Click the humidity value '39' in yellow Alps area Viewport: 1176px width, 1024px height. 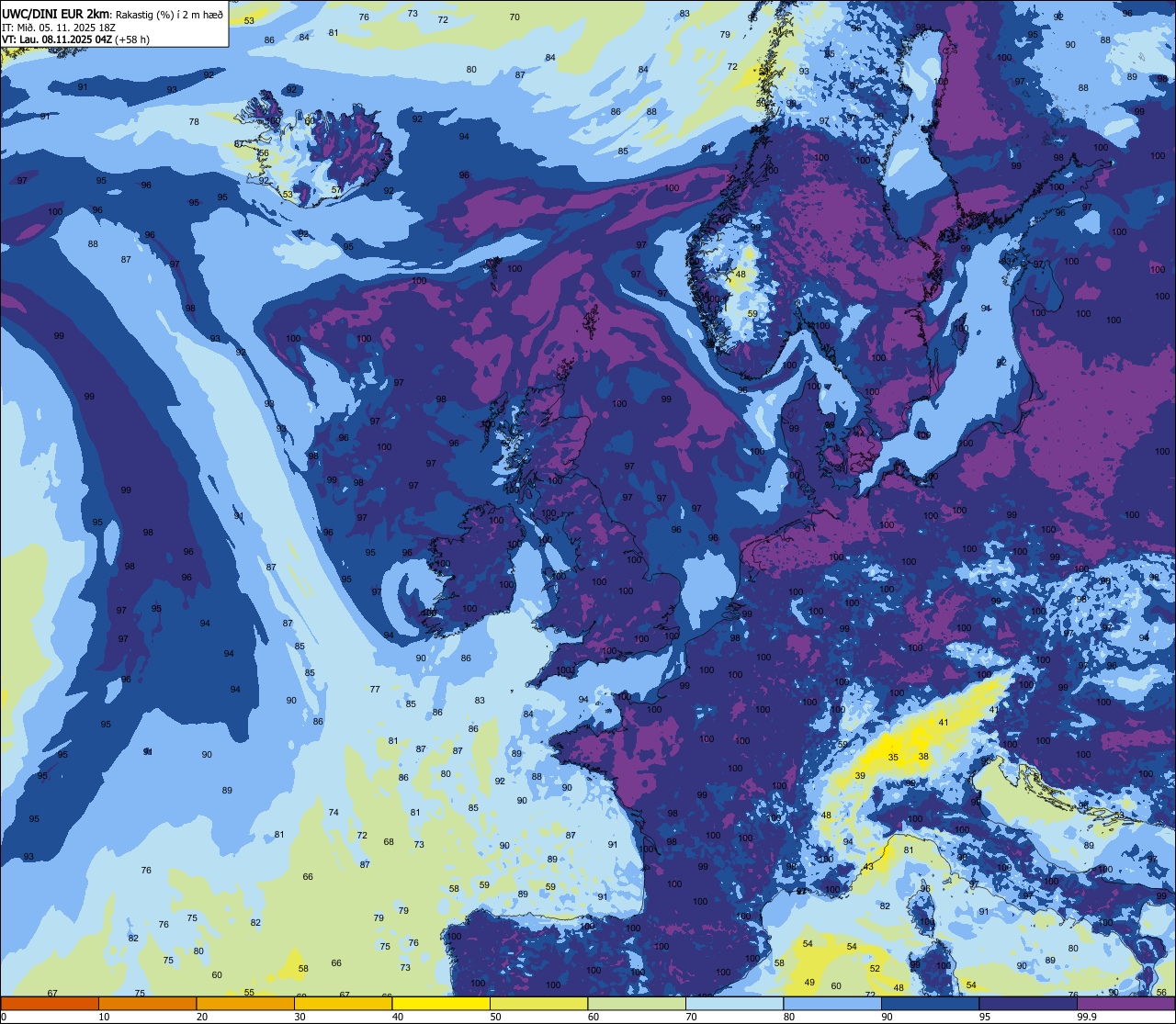(x=860, y=776)
